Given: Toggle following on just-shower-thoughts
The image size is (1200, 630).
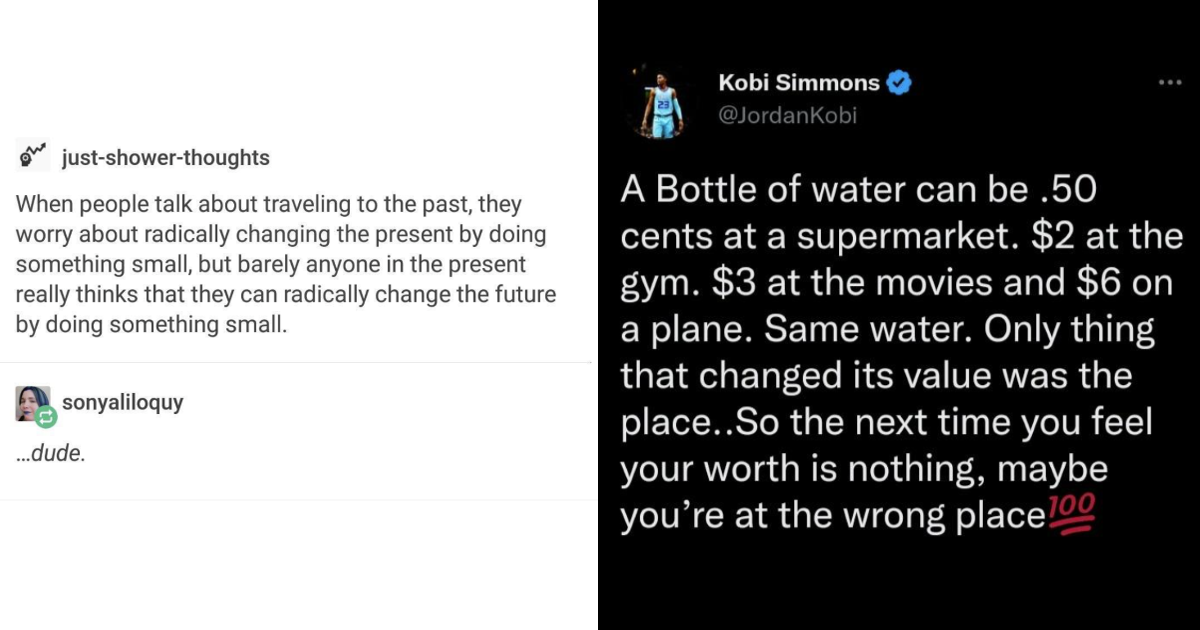Looking at the screenshot, I should tap(165, 157).
